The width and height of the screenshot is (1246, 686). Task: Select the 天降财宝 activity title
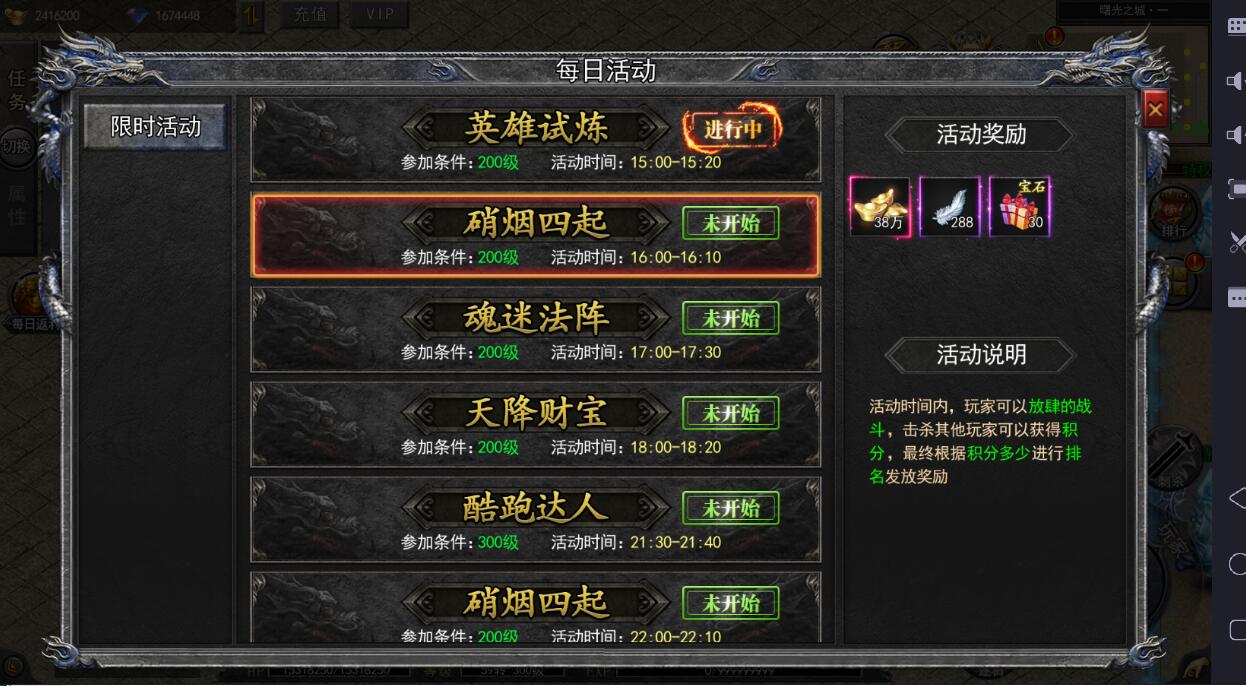(536, 413)
